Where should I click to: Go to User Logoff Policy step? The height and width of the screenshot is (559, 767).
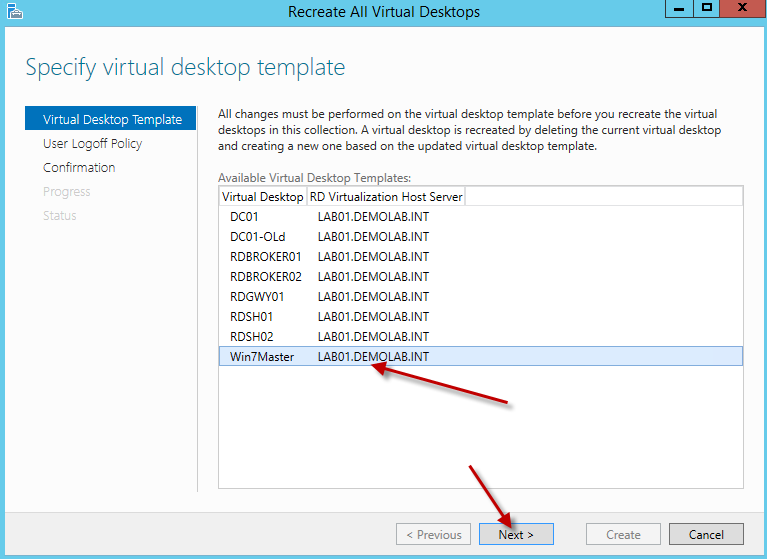pos(92,143)
